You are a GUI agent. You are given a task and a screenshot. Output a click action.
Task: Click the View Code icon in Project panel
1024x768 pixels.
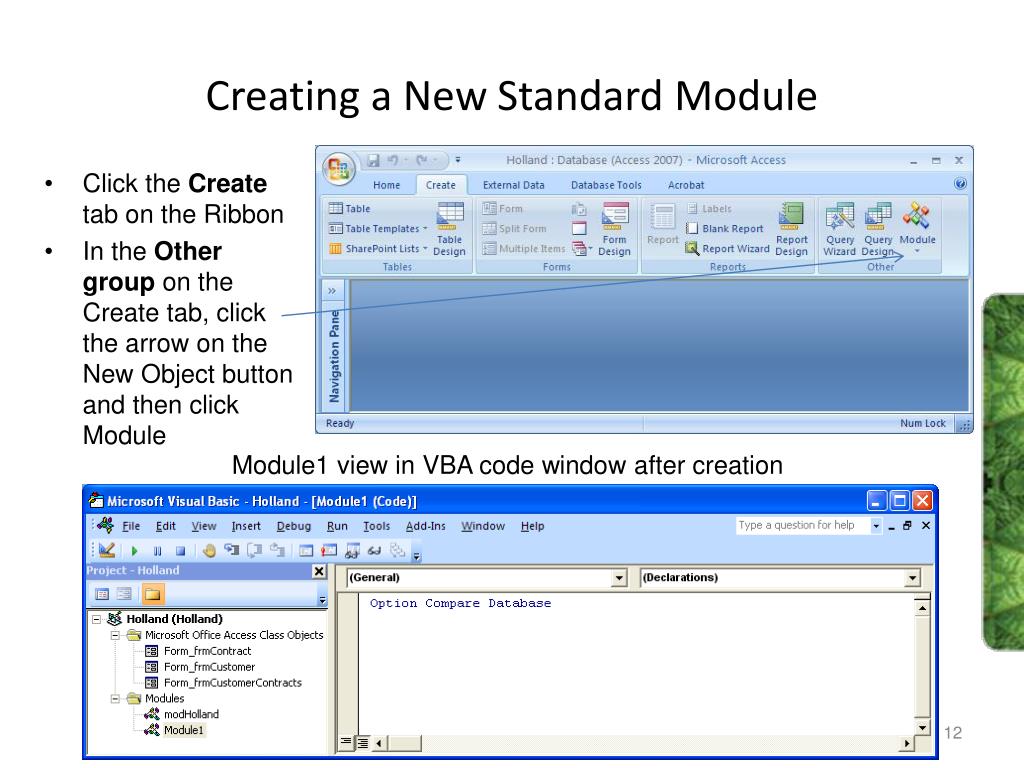pyautogui.click(x=102, y=594)
